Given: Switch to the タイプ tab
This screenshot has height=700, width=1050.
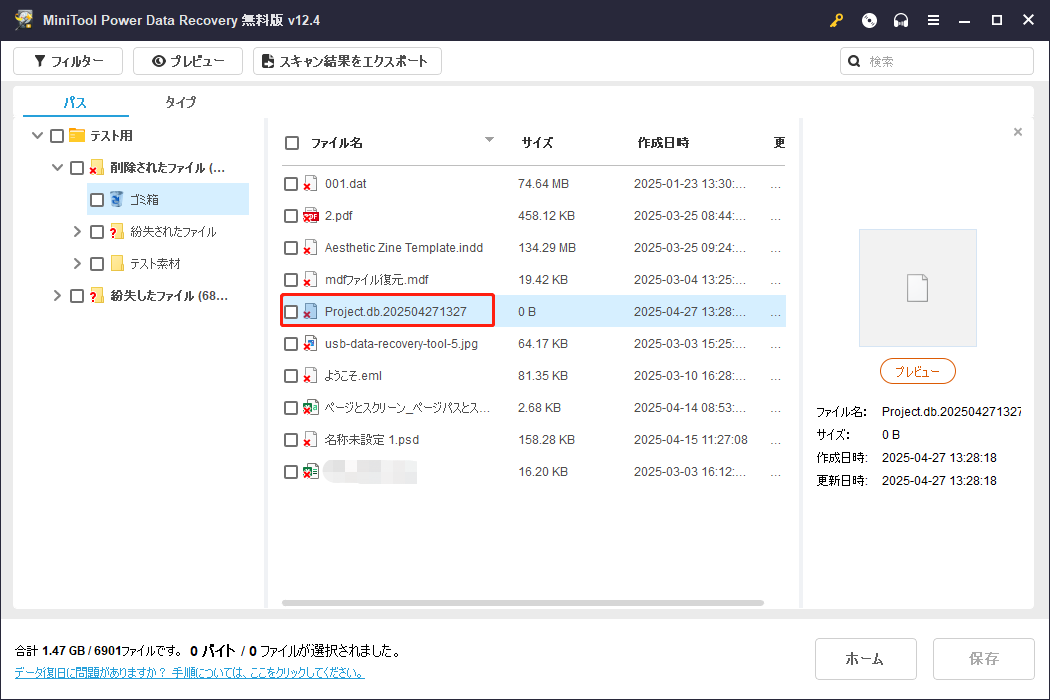Looking at the screenshot, I should 181,102.
